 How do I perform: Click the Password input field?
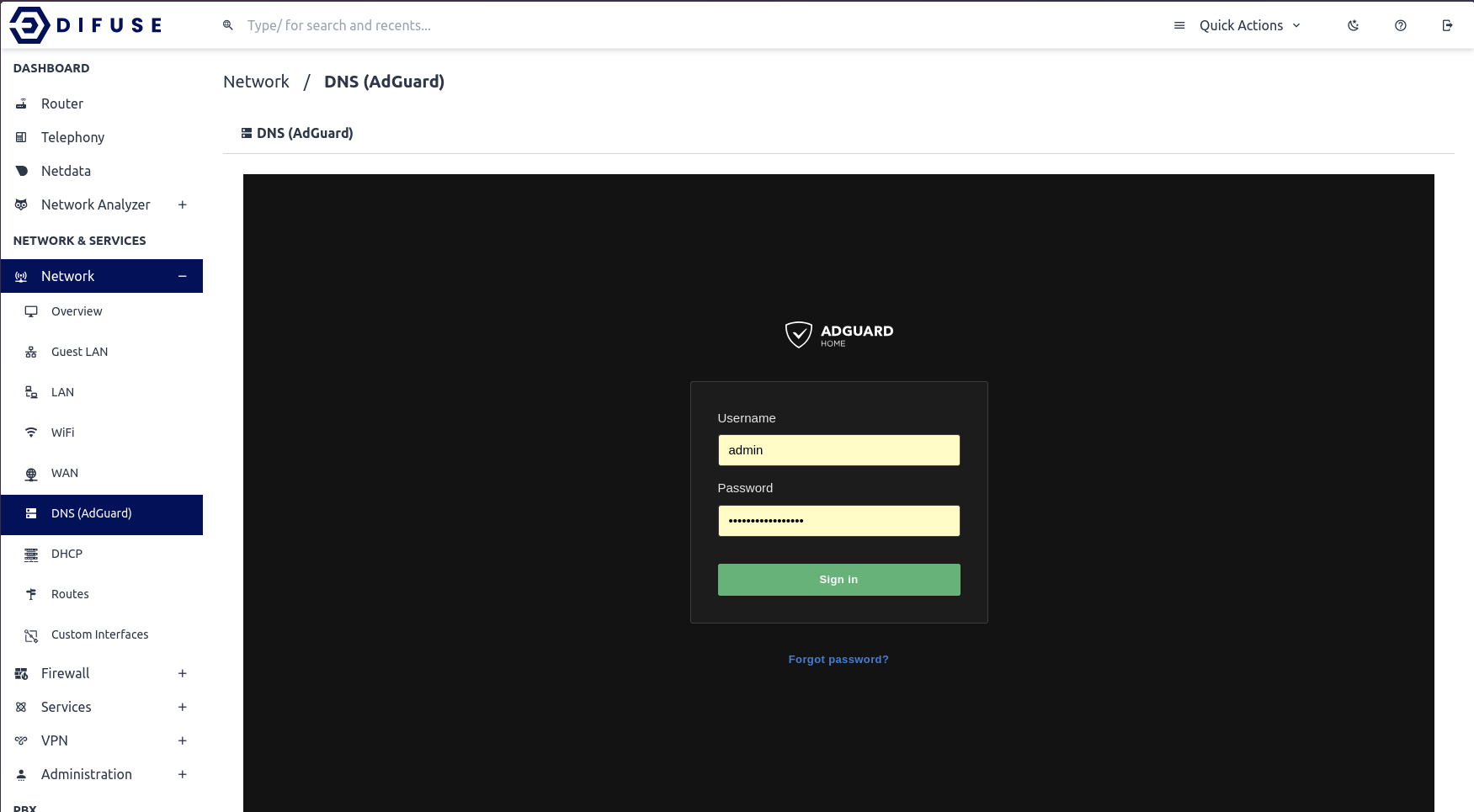pyautogui.click(x=838, y=521)
